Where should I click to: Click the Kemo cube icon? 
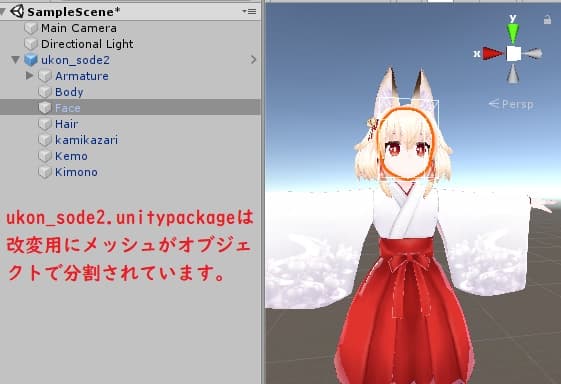[45, 156]
